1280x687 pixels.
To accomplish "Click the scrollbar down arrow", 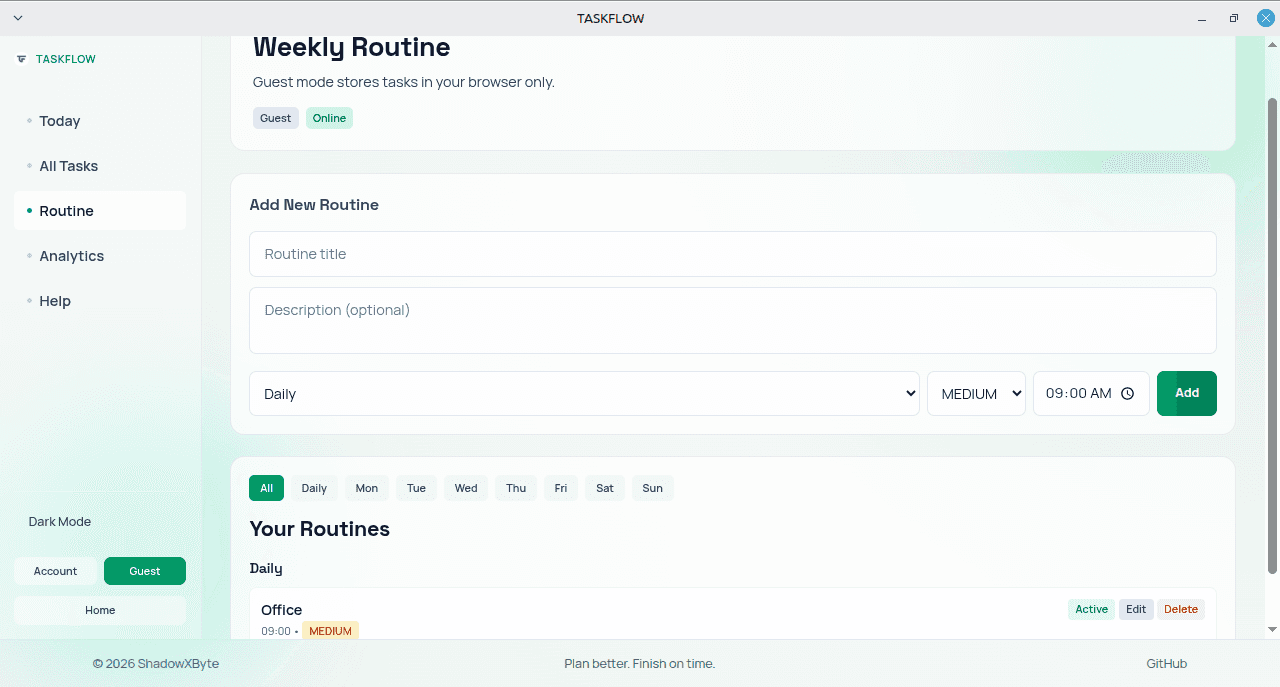I will tap(1272, 629).
